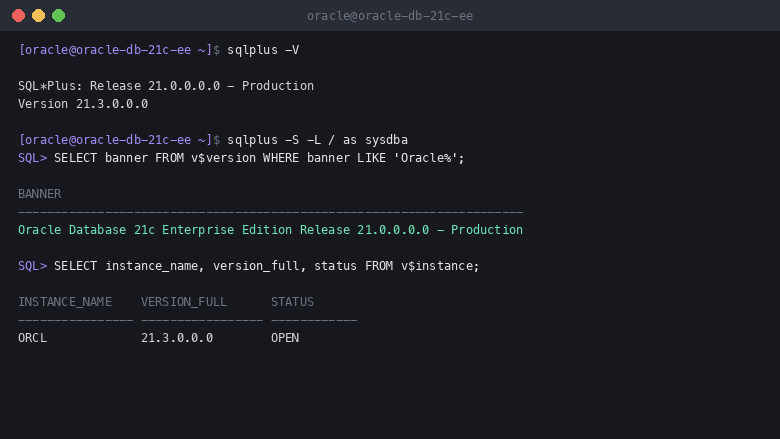Viewport: 780px width, 439px height.
Task: Select the OPEN status value
Action: pos(285,338)
